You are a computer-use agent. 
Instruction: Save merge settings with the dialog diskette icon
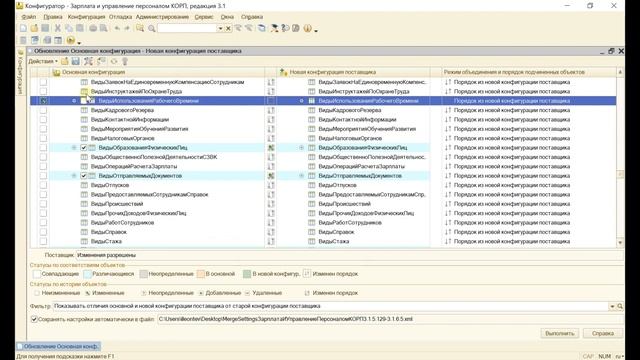[x=76, y=61]
